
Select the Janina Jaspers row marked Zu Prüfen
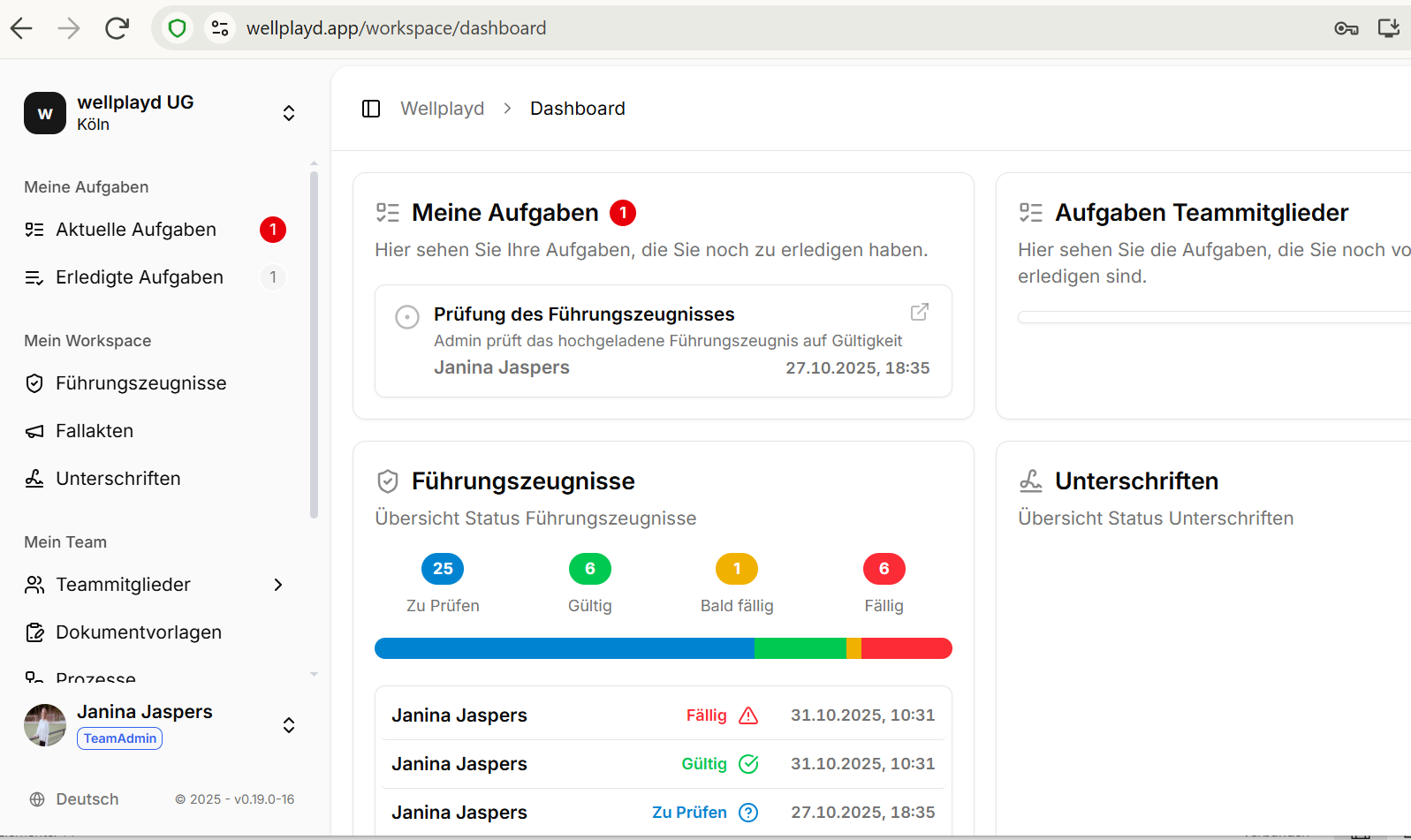click(x=664, y=813)
